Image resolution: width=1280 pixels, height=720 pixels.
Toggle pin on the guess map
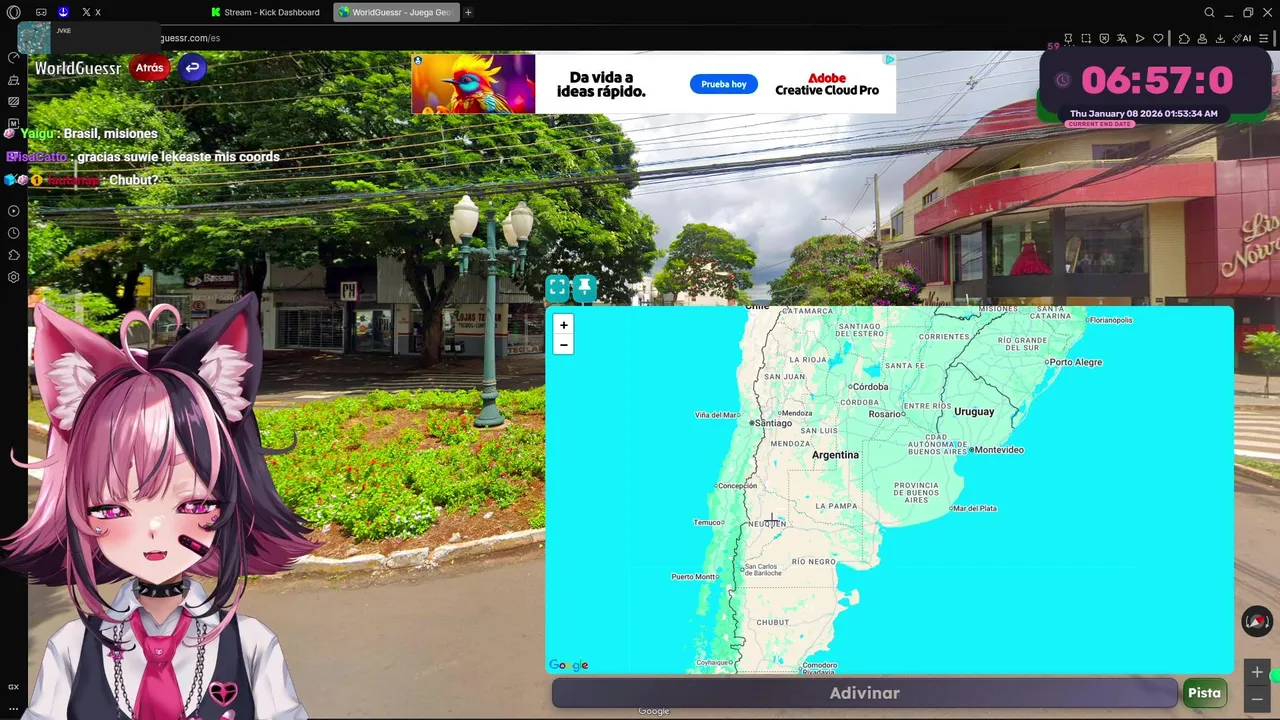585,288
